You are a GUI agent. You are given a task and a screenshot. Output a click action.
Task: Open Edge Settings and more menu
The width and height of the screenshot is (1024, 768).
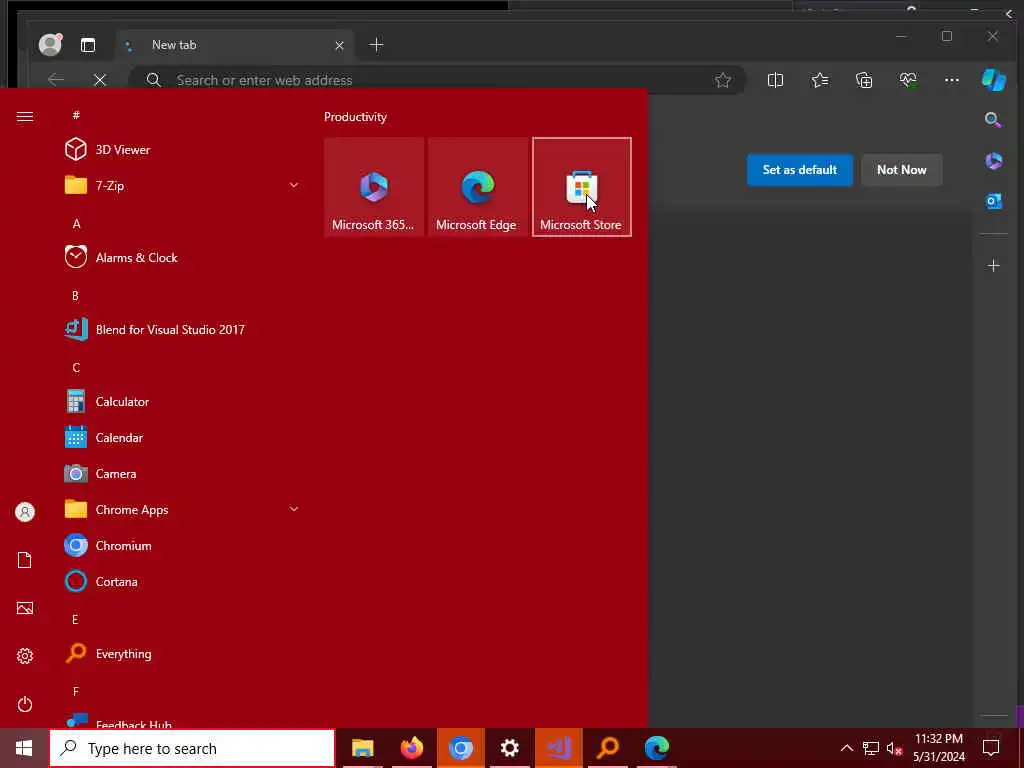pos(952,80)
